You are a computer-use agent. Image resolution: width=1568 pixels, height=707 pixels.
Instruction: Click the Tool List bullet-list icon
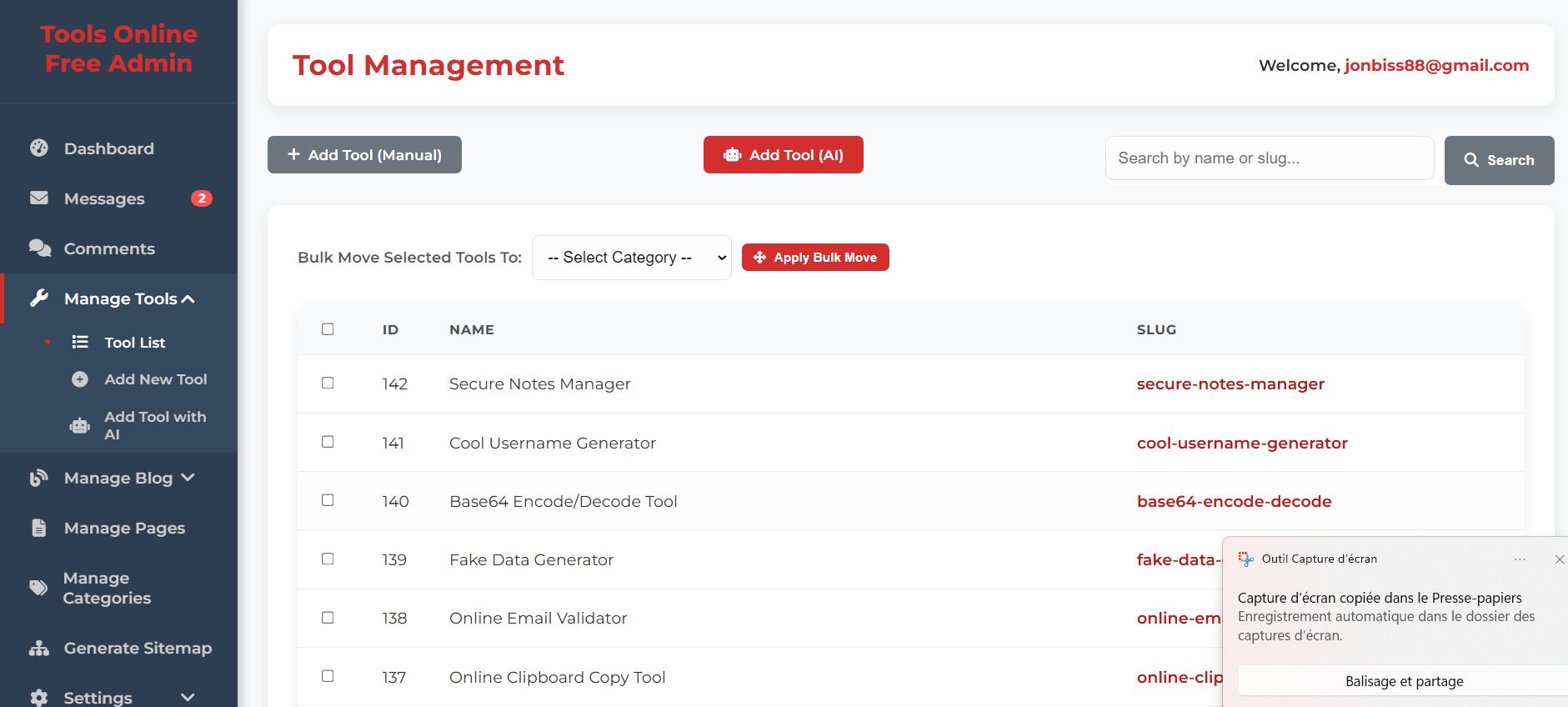[80, 342]
